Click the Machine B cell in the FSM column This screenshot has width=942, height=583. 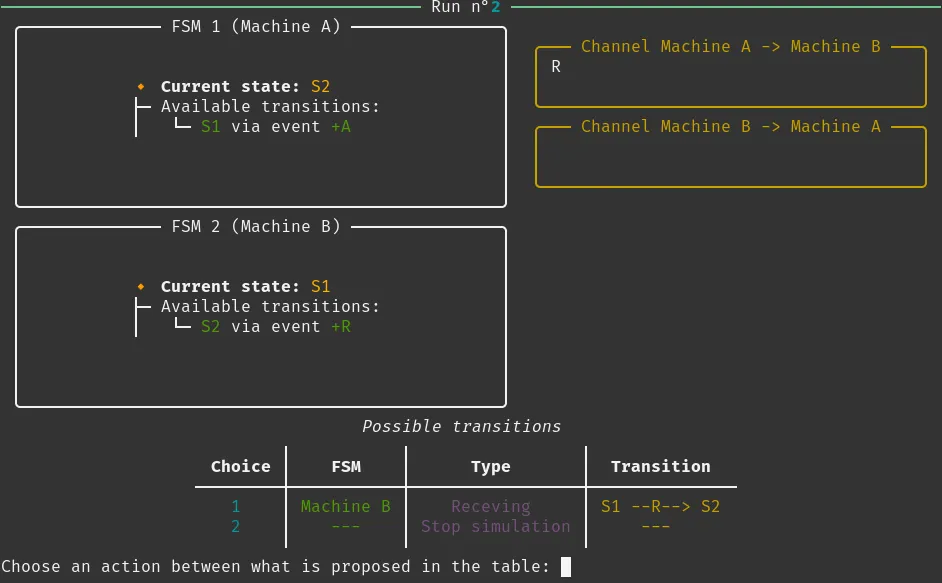tap(345, 506)
